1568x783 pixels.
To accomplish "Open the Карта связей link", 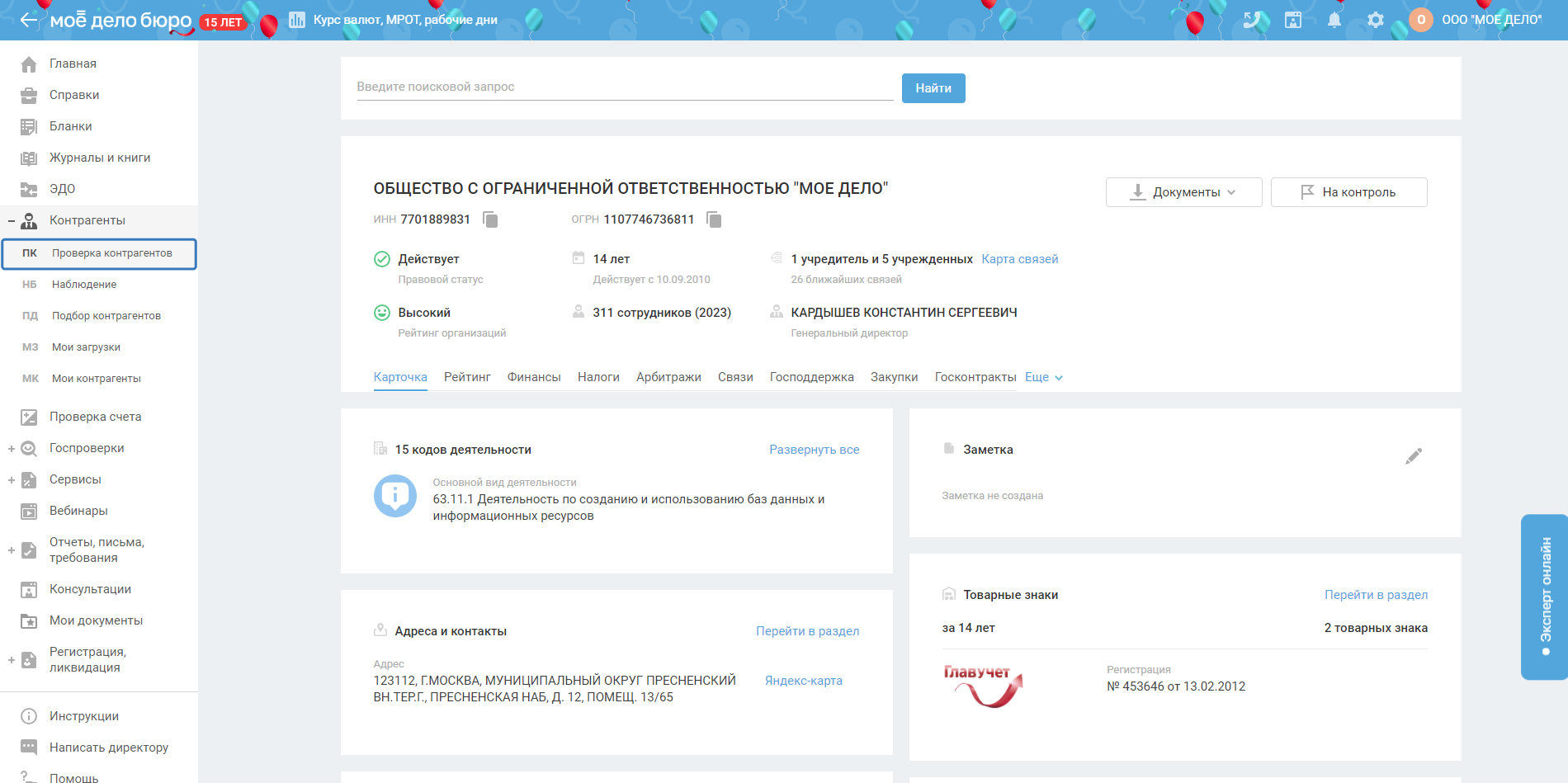I will 1020,259.
